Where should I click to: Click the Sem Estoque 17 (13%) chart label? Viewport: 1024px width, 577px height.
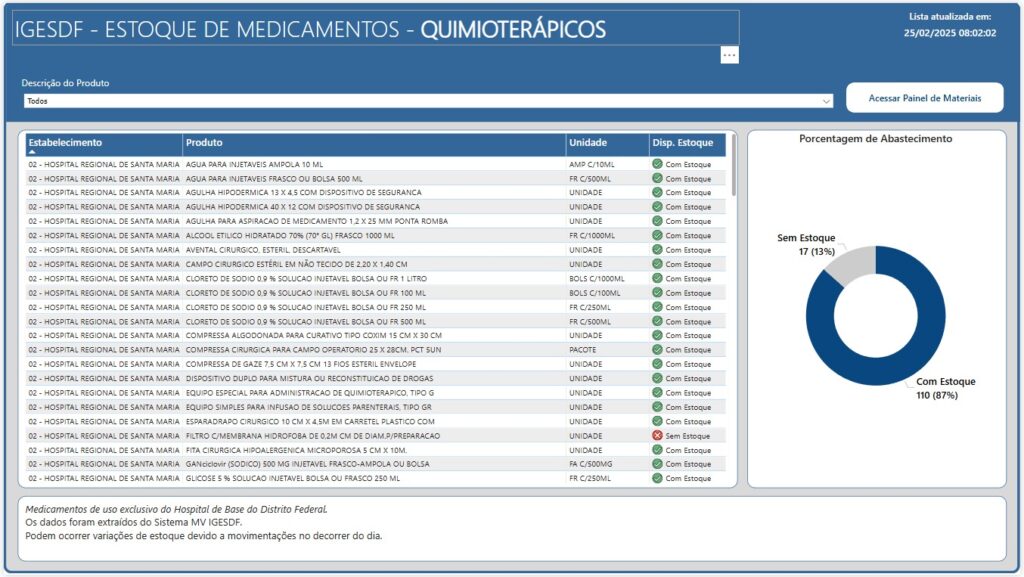[806, 245]
